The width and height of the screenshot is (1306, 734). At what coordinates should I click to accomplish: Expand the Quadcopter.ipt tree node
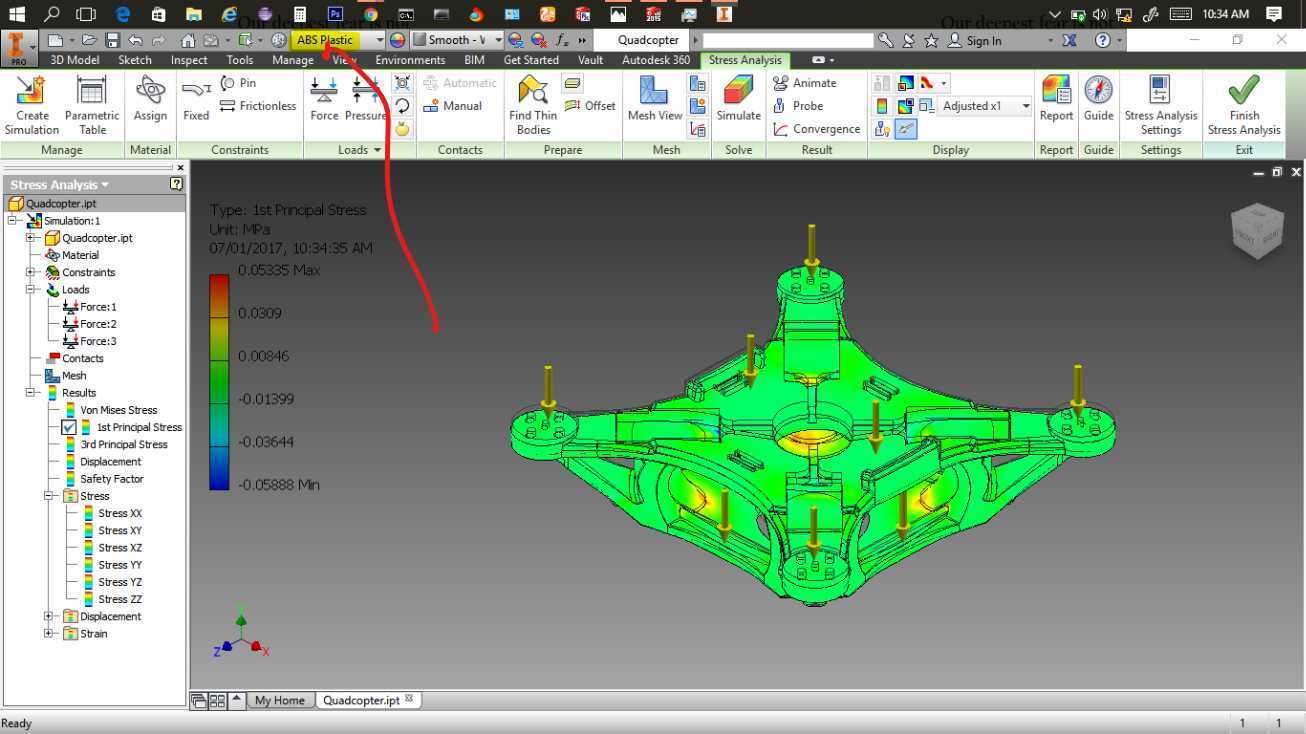[x=31, y=238]
